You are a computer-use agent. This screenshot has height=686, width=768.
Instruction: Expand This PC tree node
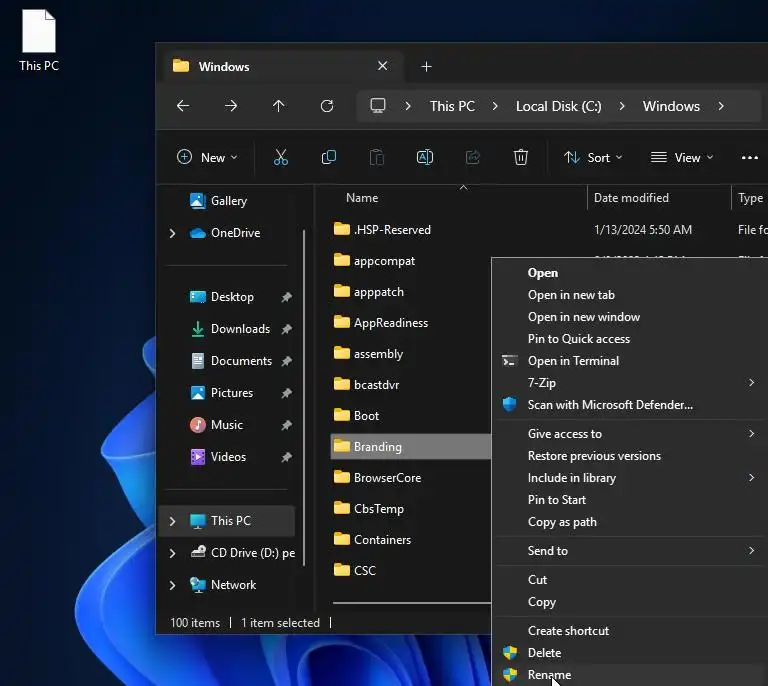point(172,521)
